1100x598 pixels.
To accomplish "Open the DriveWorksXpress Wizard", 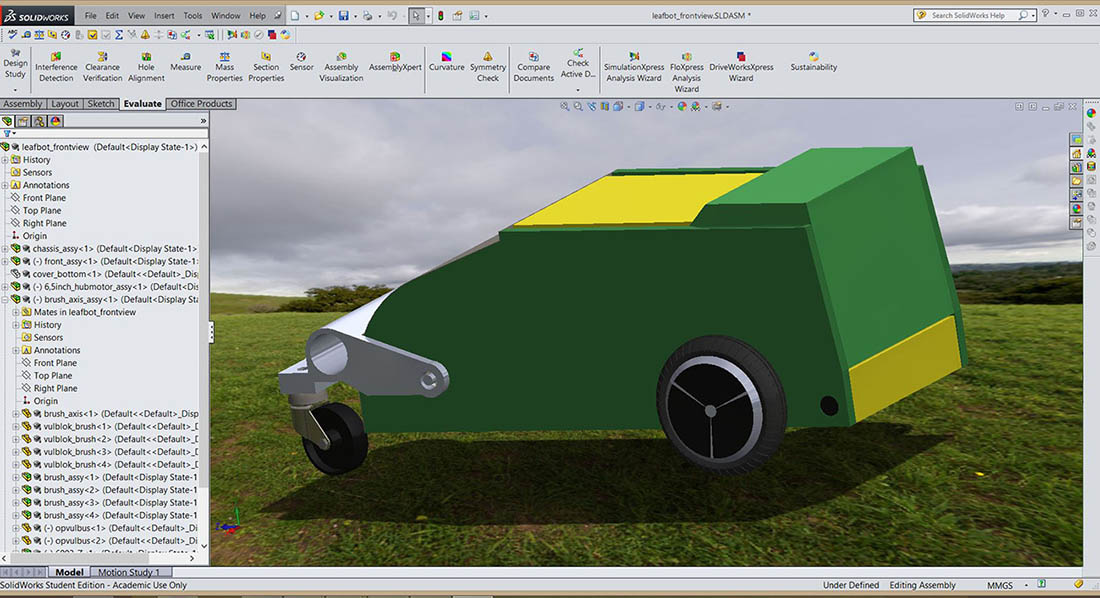I will coord(741,67).
